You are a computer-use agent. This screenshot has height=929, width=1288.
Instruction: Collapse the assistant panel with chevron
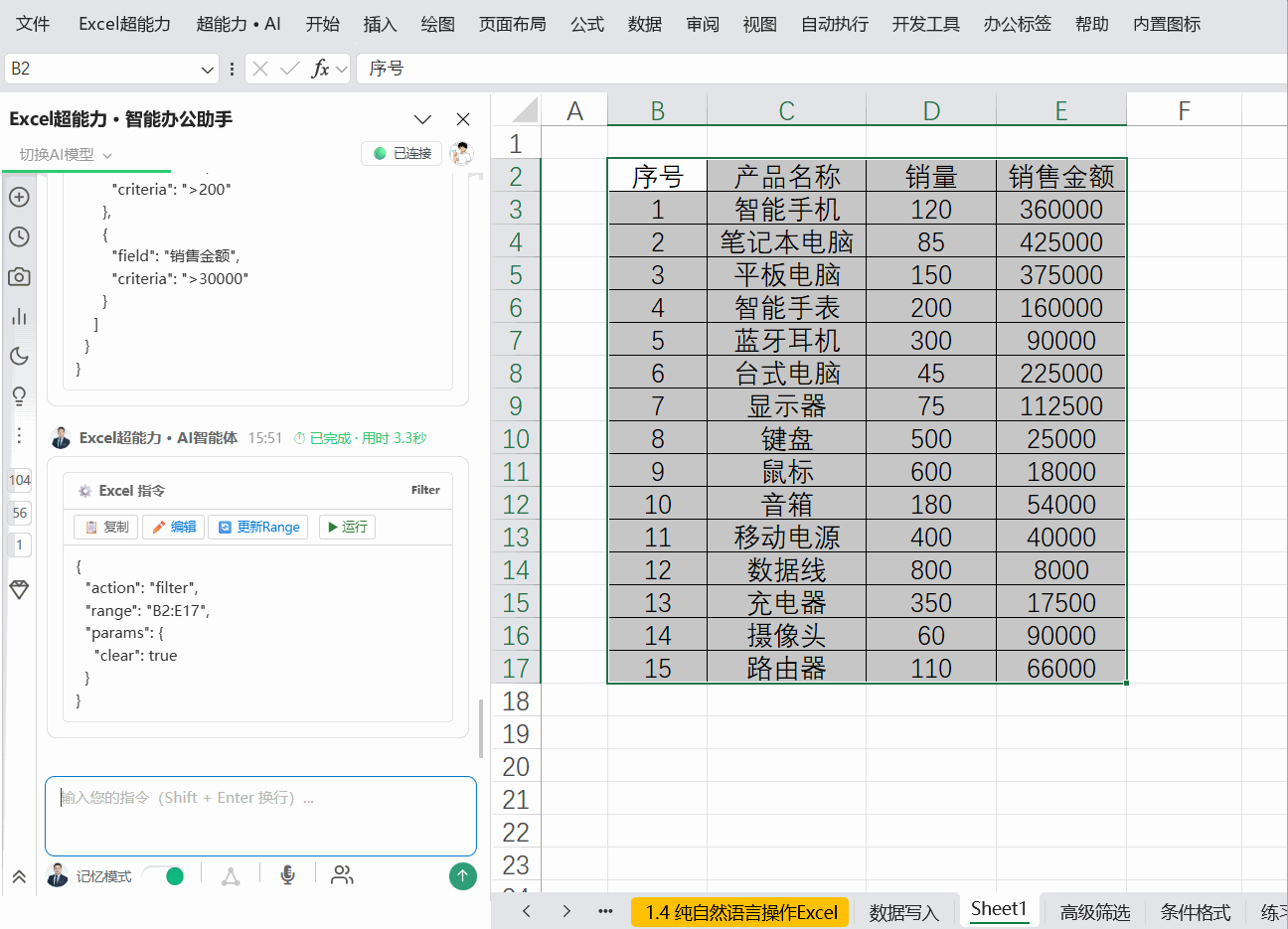click(422, 119)
